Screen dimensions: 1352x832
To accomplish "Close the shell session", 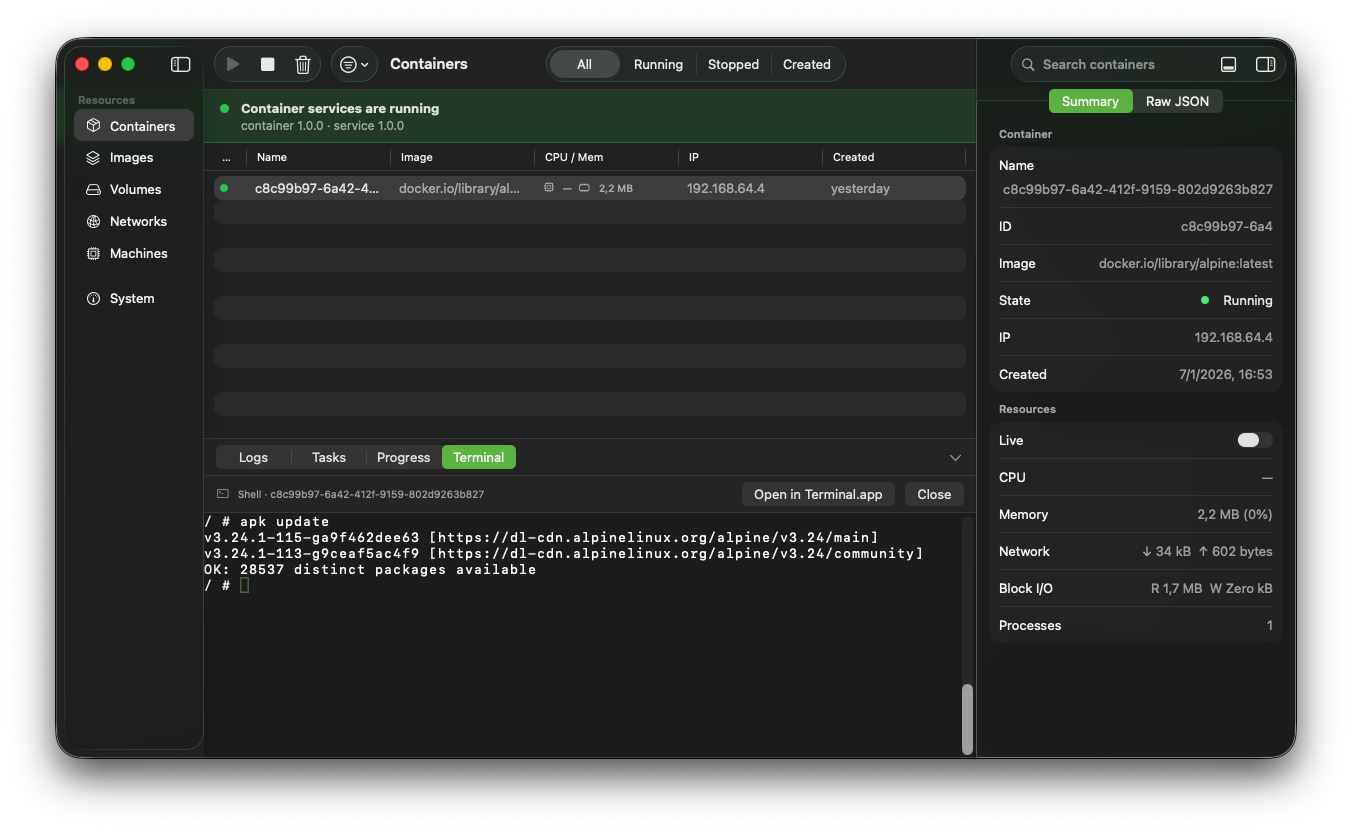I will click(x=934, y=494).
